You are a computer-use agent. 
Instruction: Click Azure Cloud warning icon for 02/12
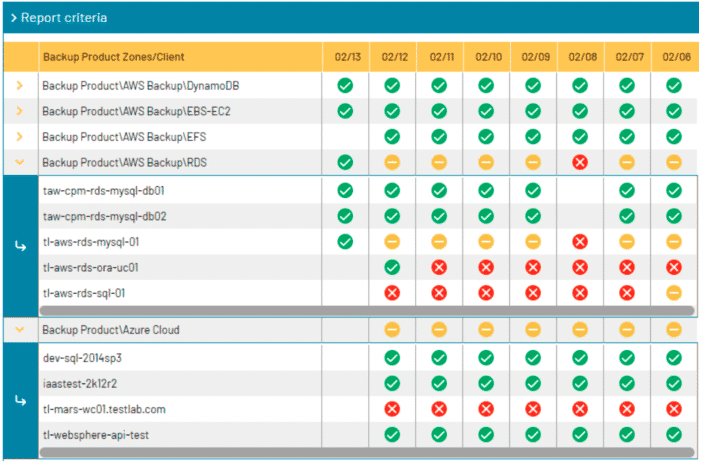(x=392, y=330)
